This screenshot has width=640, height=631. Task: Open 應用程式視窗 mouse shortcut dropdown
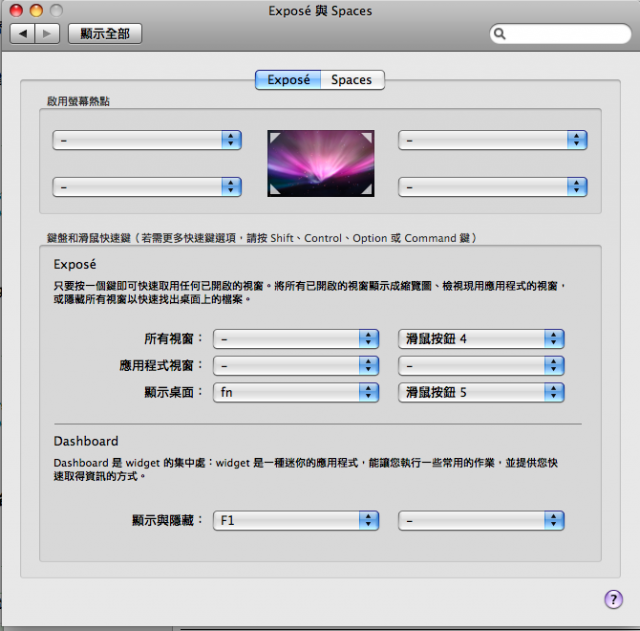coord(481,366)
